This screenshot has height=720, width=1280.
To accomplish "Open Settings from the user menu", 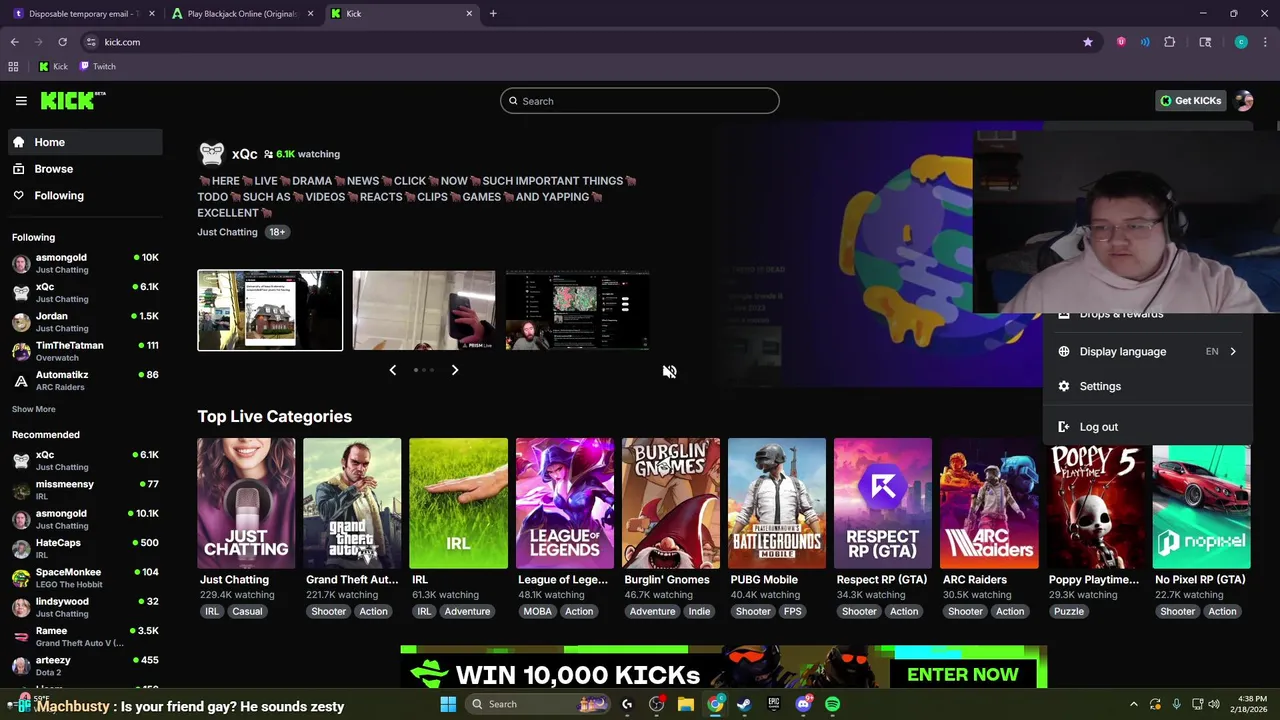I will [1147, 386].
